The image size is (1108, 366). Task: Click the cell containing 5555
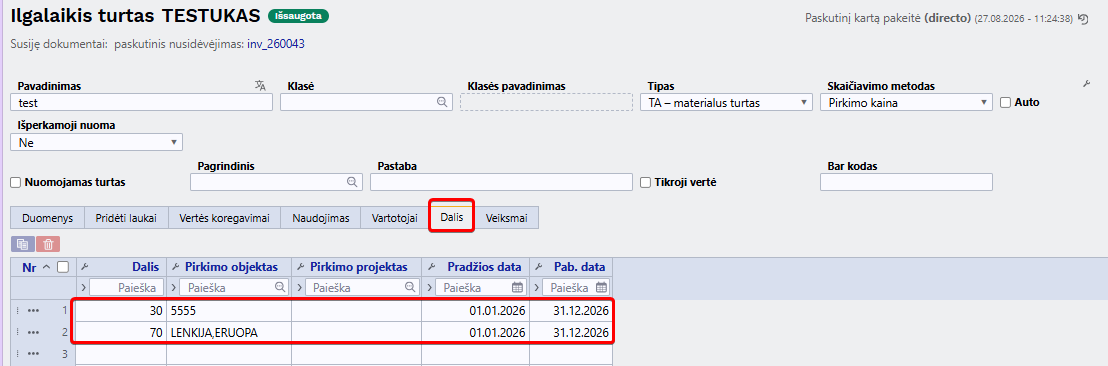click(229, 311)
